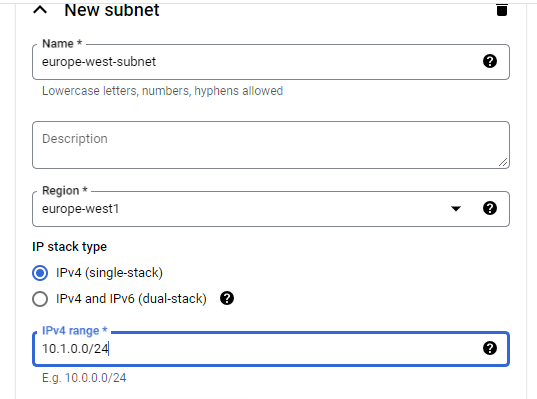Open the Region dropdown arrow
The image size is (537, 399).
coord(456,208)
